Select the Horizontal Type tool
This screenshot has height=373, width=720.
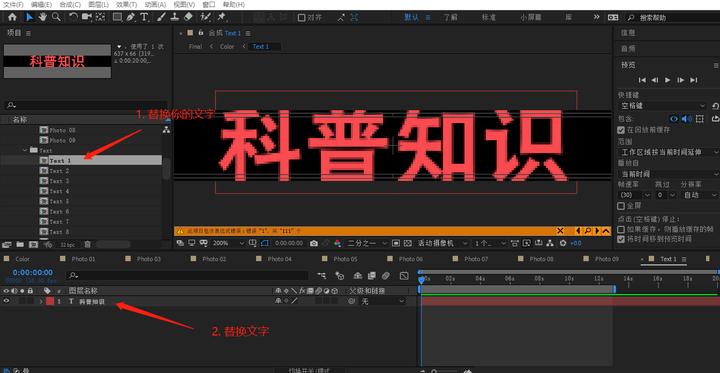click(144, 17)
